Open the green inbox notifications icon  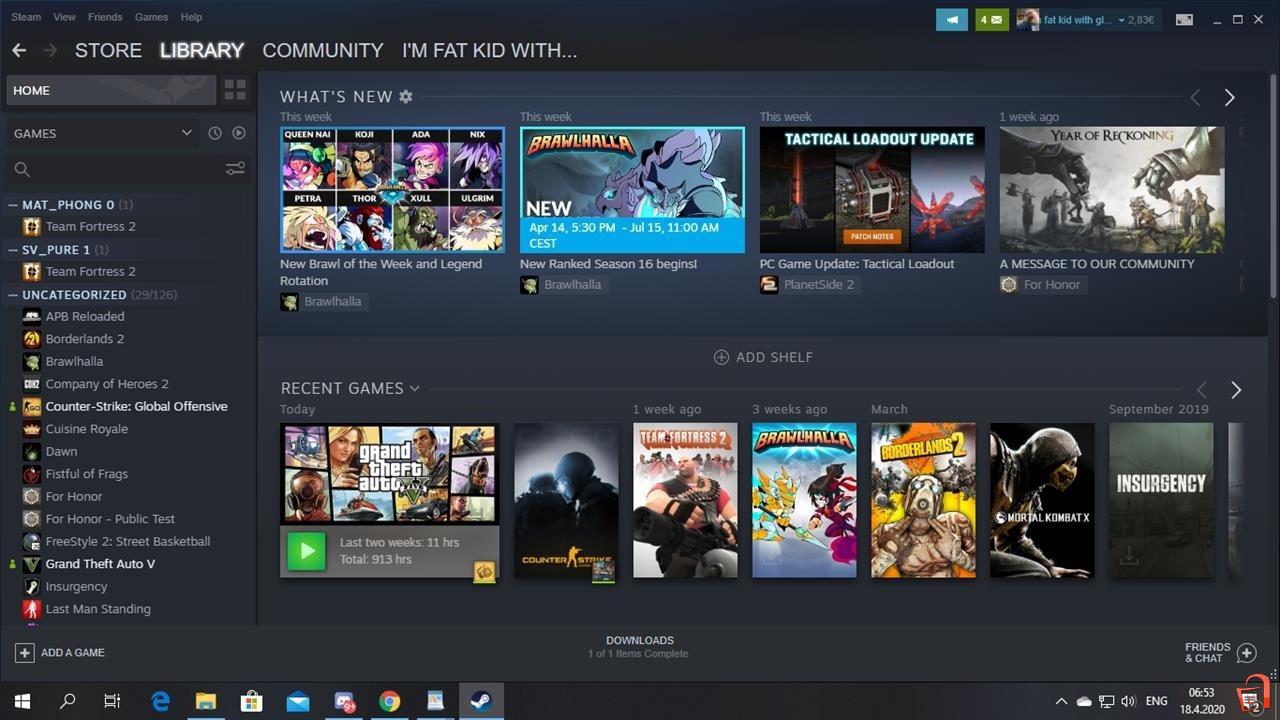click(992, 19)
